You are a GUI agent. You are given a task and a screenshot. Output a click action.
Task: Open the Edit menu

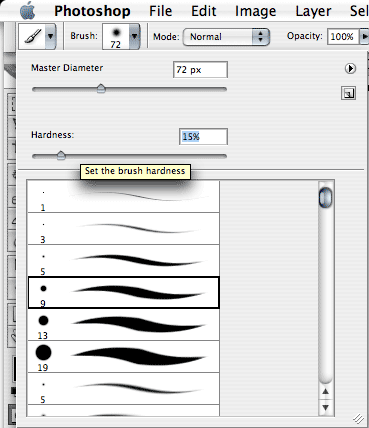click(204, 11)
